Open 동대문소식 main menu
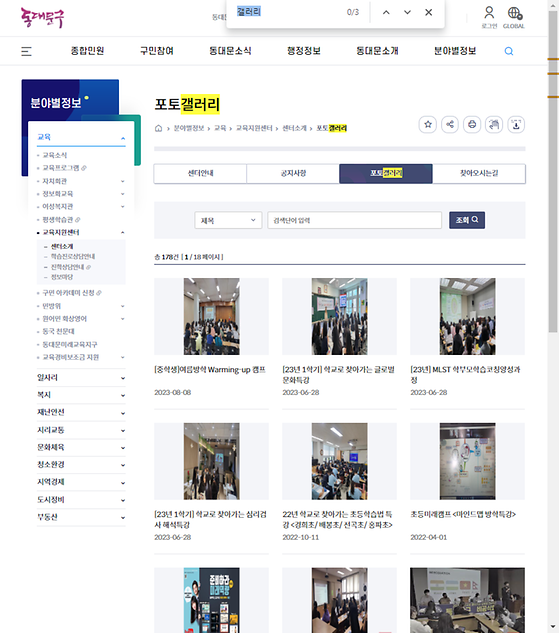This screenshot has width=559, height=633. click(230, 51)
